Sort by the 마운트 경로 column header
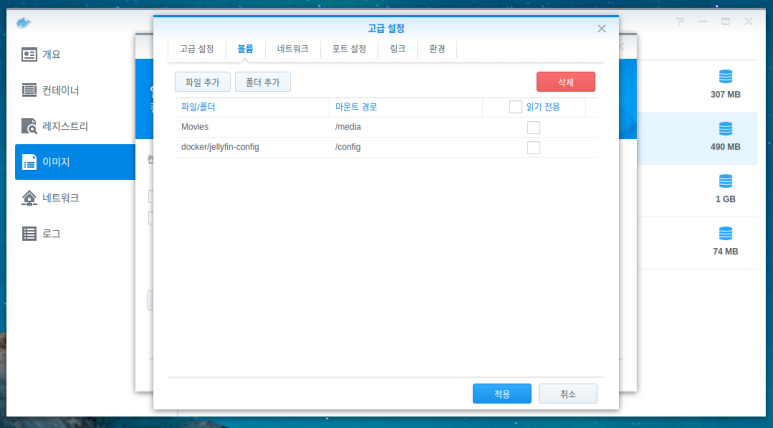The image size is (773, 428). click(x=406, y=107)
